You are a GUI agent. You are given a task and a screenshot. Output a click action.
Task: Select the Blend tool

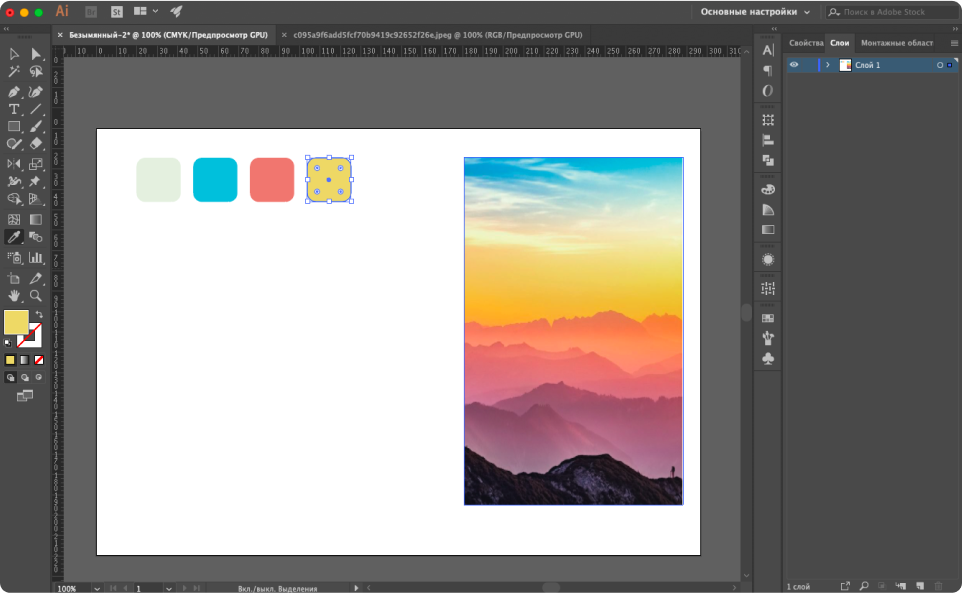(x=36, y=237)
